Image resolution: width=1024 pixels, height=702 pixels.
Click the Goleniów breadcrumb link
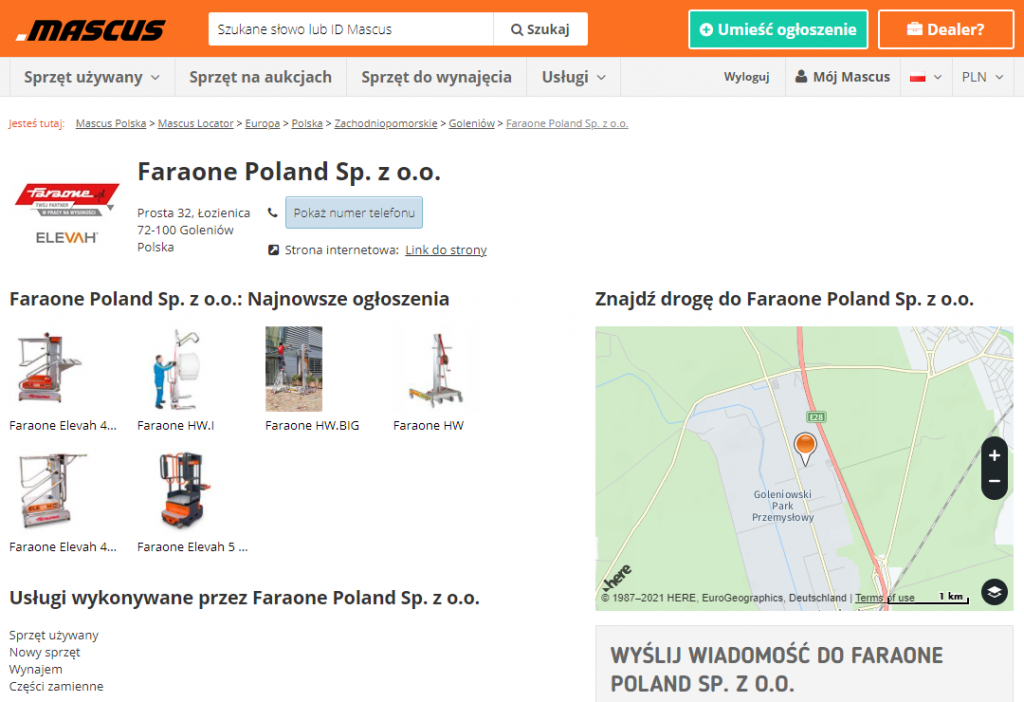[472, 123]
